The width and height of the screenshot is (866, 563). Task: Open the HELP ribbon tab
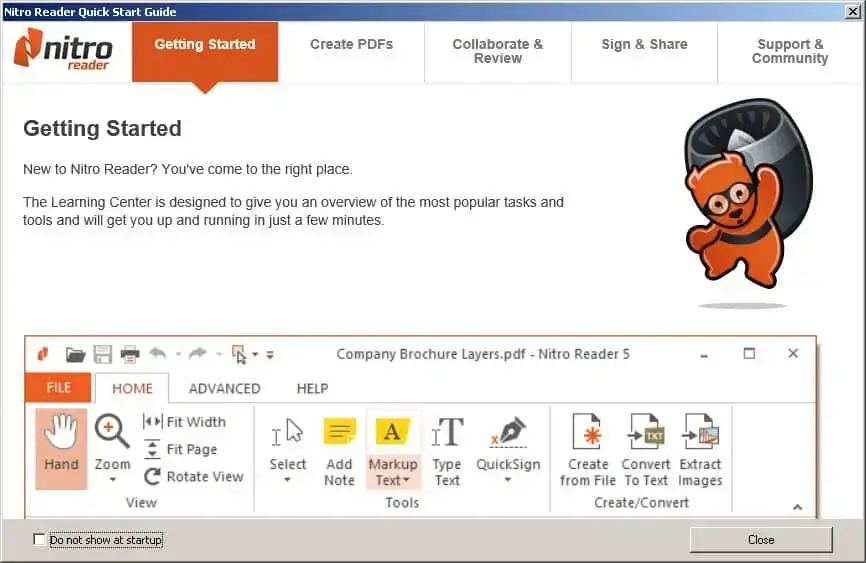coord(312,388)
